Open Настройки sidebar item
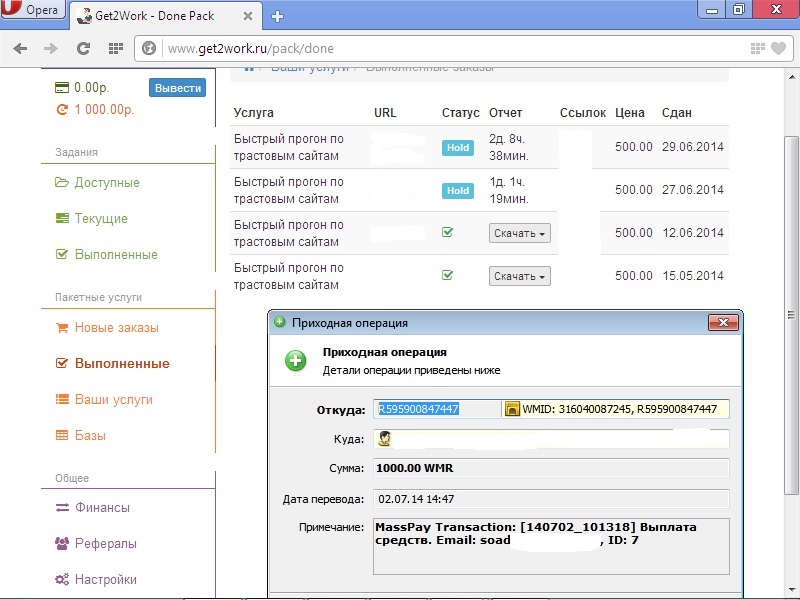The height and width of the screenshot is (600, 800). 106,580
